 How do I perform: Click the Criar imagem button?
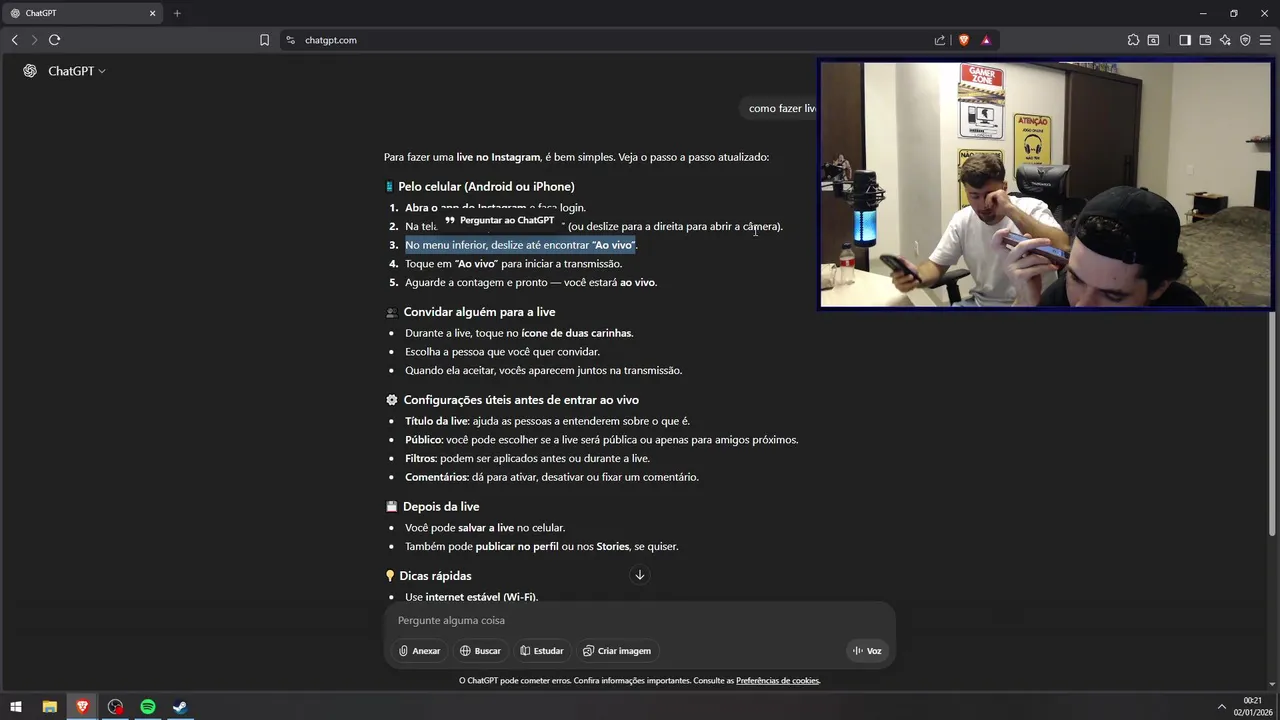[x=617, y=651]
